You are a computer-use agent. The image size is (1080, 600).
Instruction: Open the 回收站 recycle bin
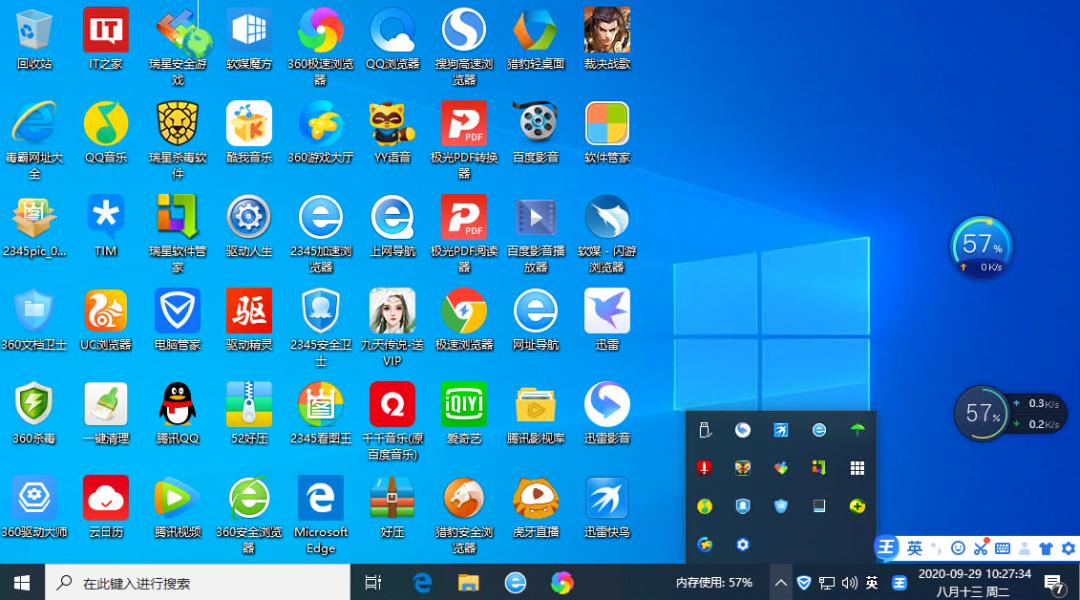coord(35,31)
